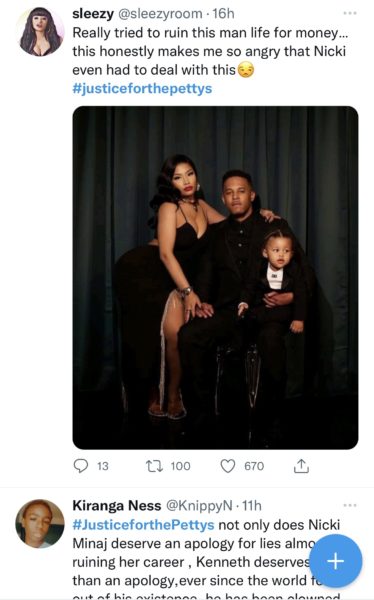Screen dimensions: 374x600
Task: Open the #JusticeforthePettys hashtag in second tweet
Action: 143,524
